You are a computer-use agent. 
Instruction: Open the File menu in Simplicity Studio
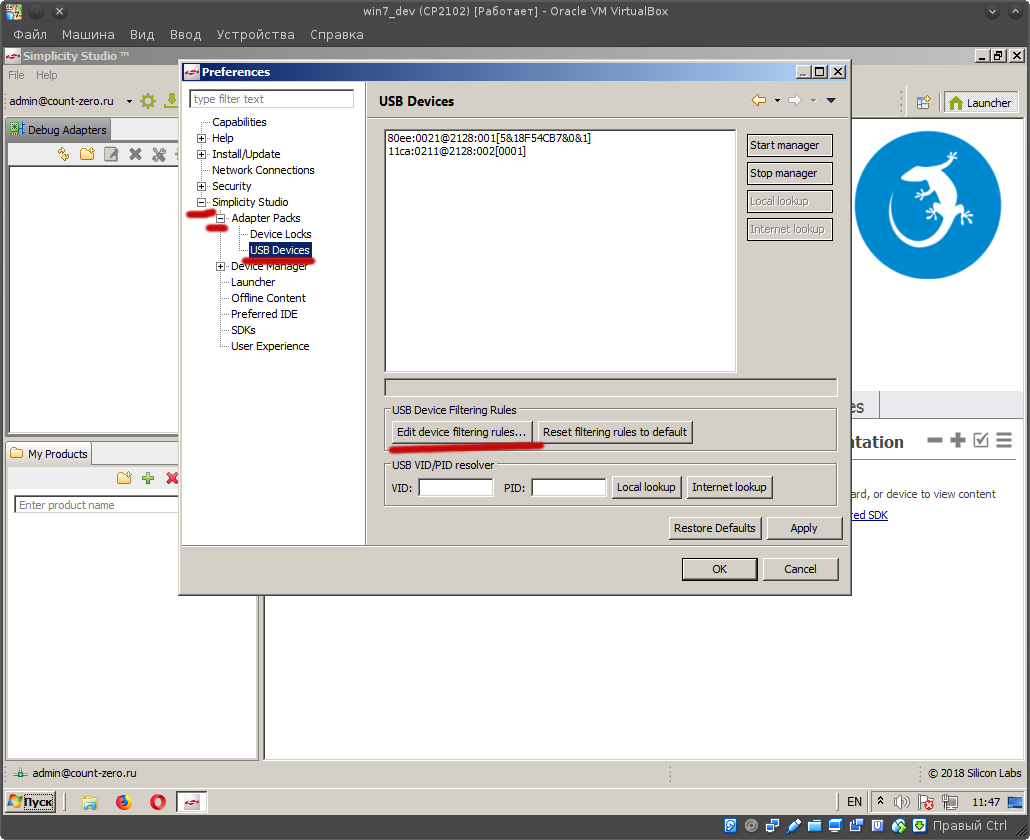[x=16, y=75]
